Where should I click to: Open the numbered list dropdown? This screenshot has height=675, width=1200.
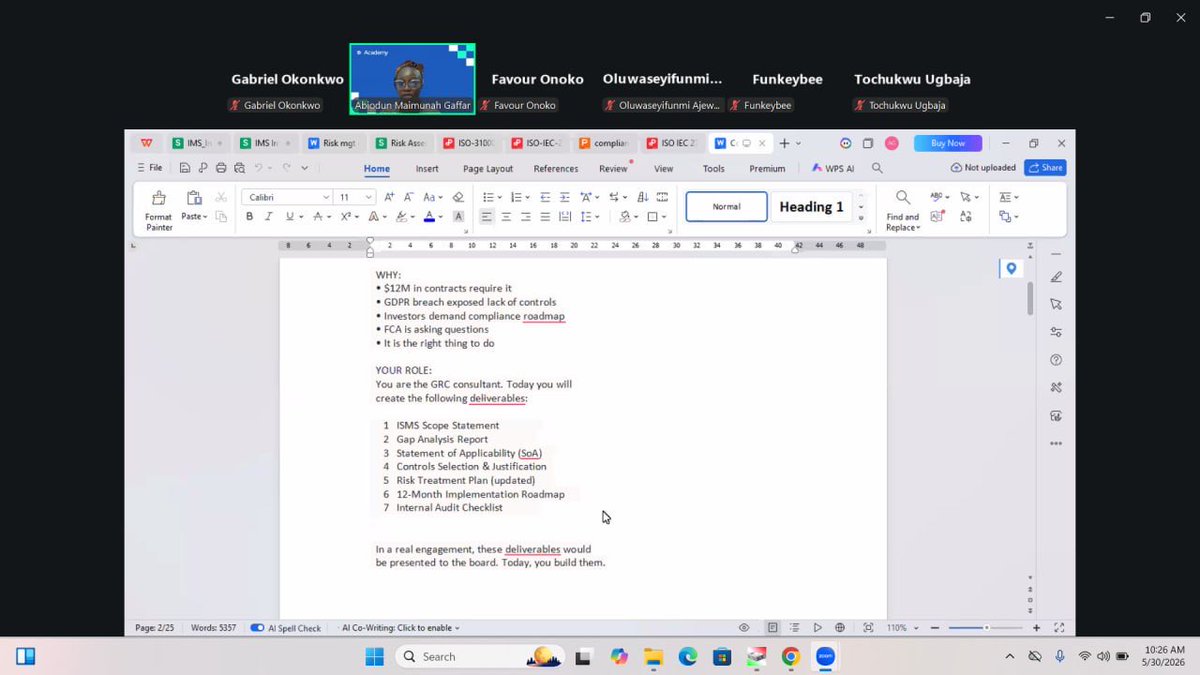[x=527, y=198]
